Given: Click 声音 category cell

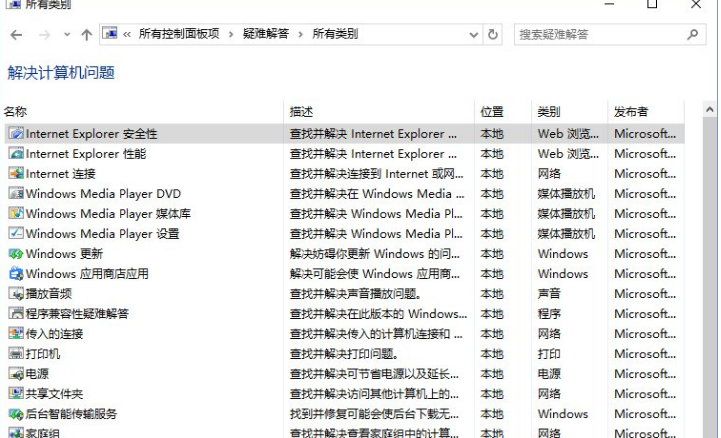Looking at the screenshot, I should coord(549,294).
